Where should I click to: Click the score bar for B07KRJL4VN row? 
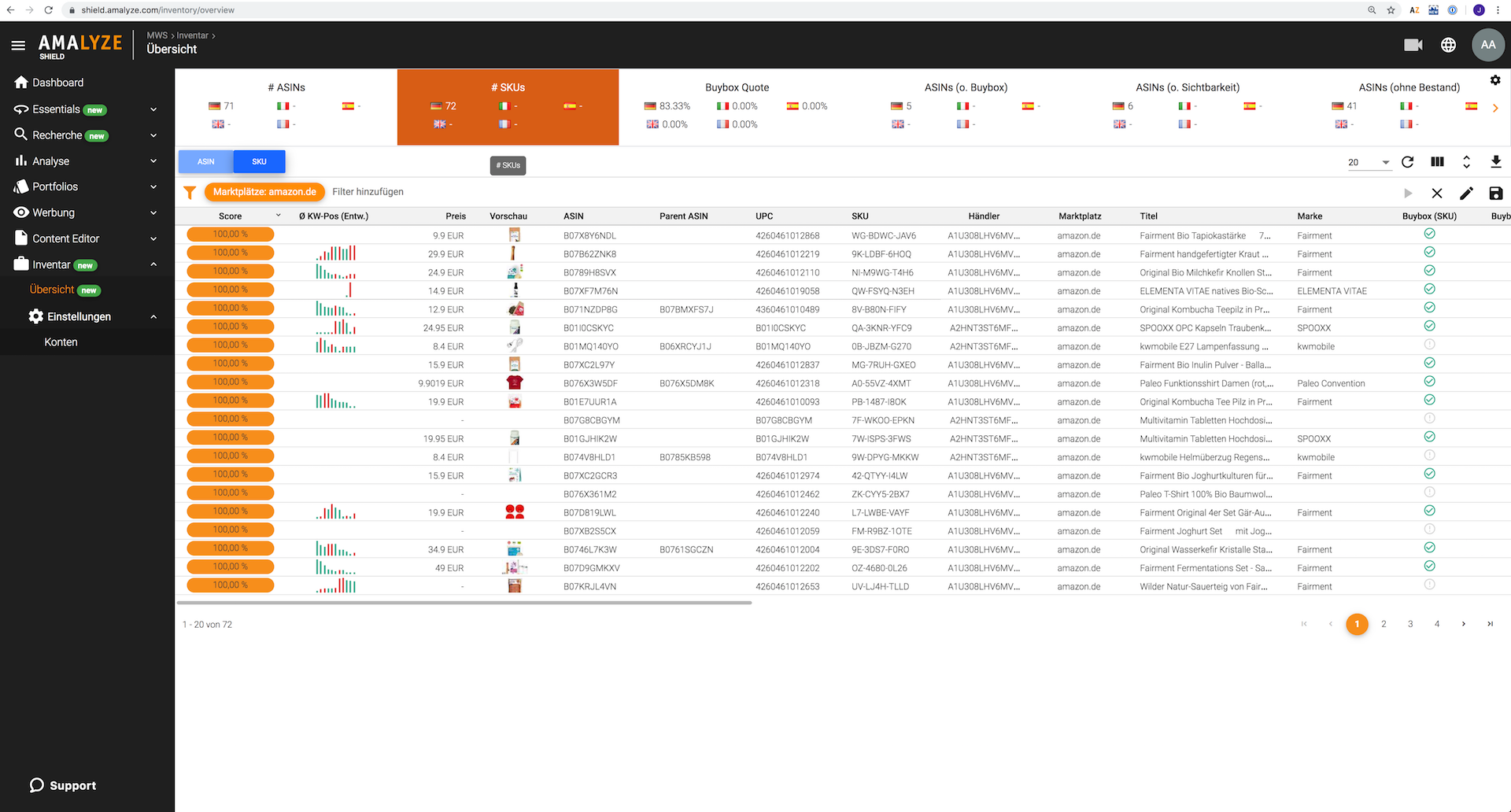[x=231, y=585]
